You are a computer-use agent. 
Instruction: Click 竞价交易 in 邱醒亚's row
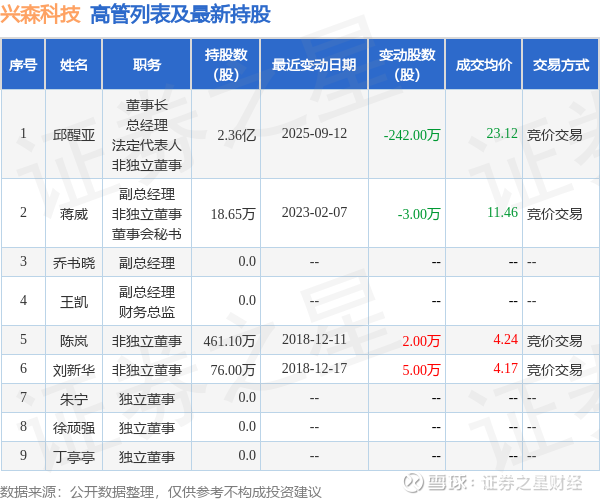coord(554,135)
